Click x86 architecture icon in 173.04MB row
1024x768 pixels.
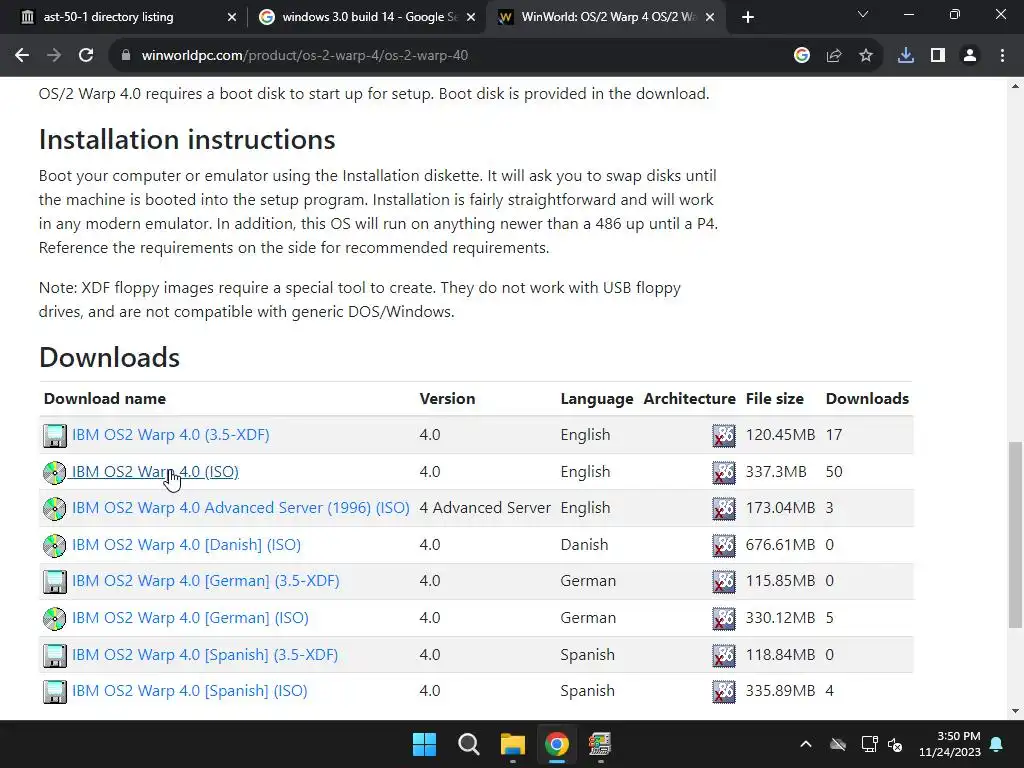(x=724, y=509)
